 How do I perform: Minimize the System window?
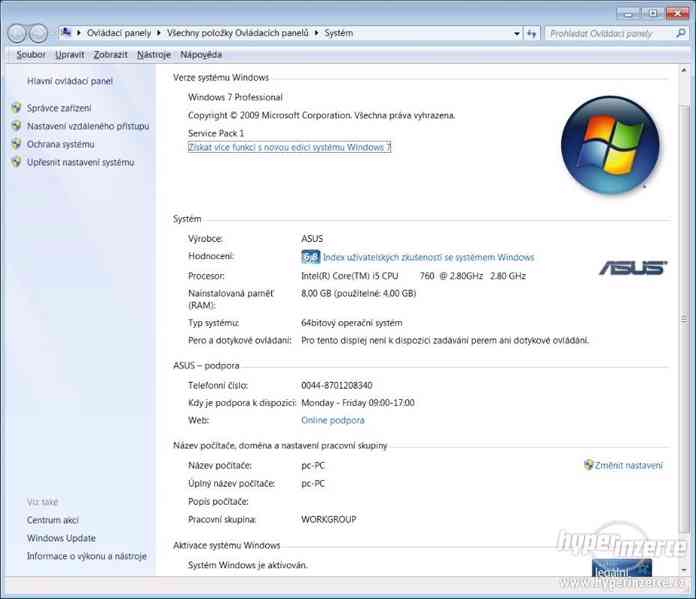pyautogui.click(x=628, y=14)
